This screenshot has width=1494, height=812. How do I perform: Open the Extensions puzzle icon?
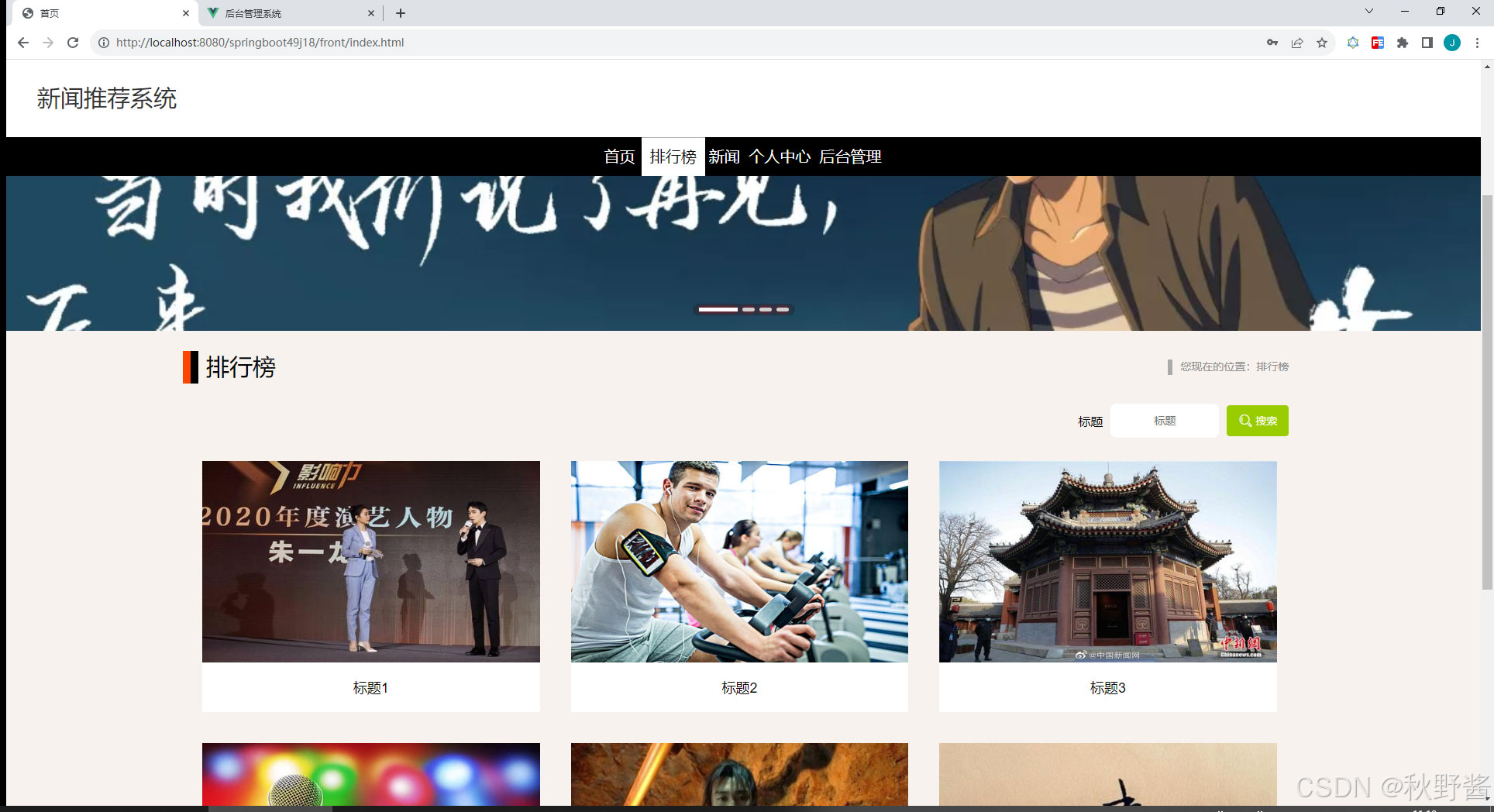(x=1403, y=43)
